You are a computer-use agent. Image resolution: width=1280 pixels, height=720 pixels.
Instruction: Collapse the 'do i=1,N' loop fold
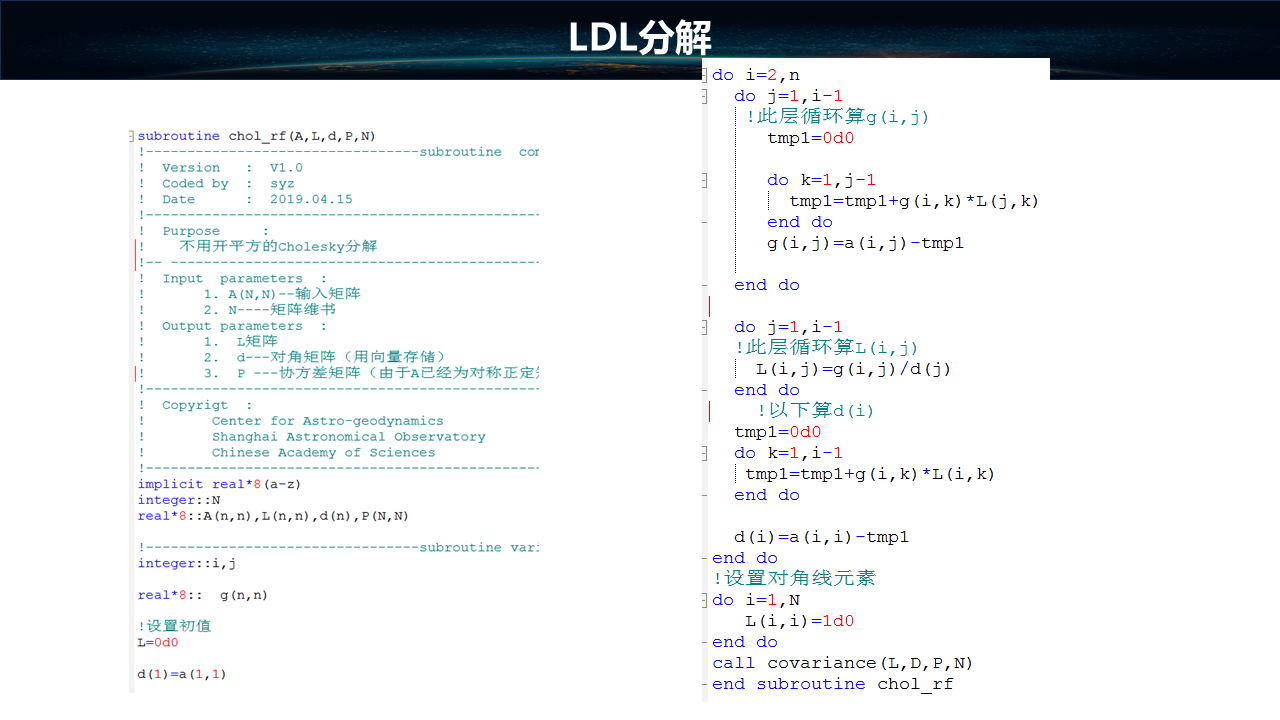click(x=706, y=600)
